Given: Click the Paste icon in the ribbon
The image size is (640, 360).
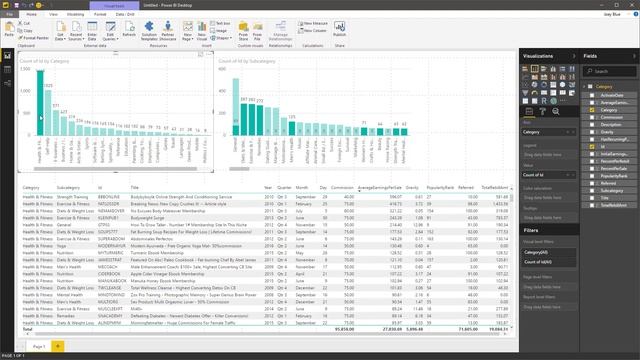Looking at the screenshot, I should click(x=9, y=28).
